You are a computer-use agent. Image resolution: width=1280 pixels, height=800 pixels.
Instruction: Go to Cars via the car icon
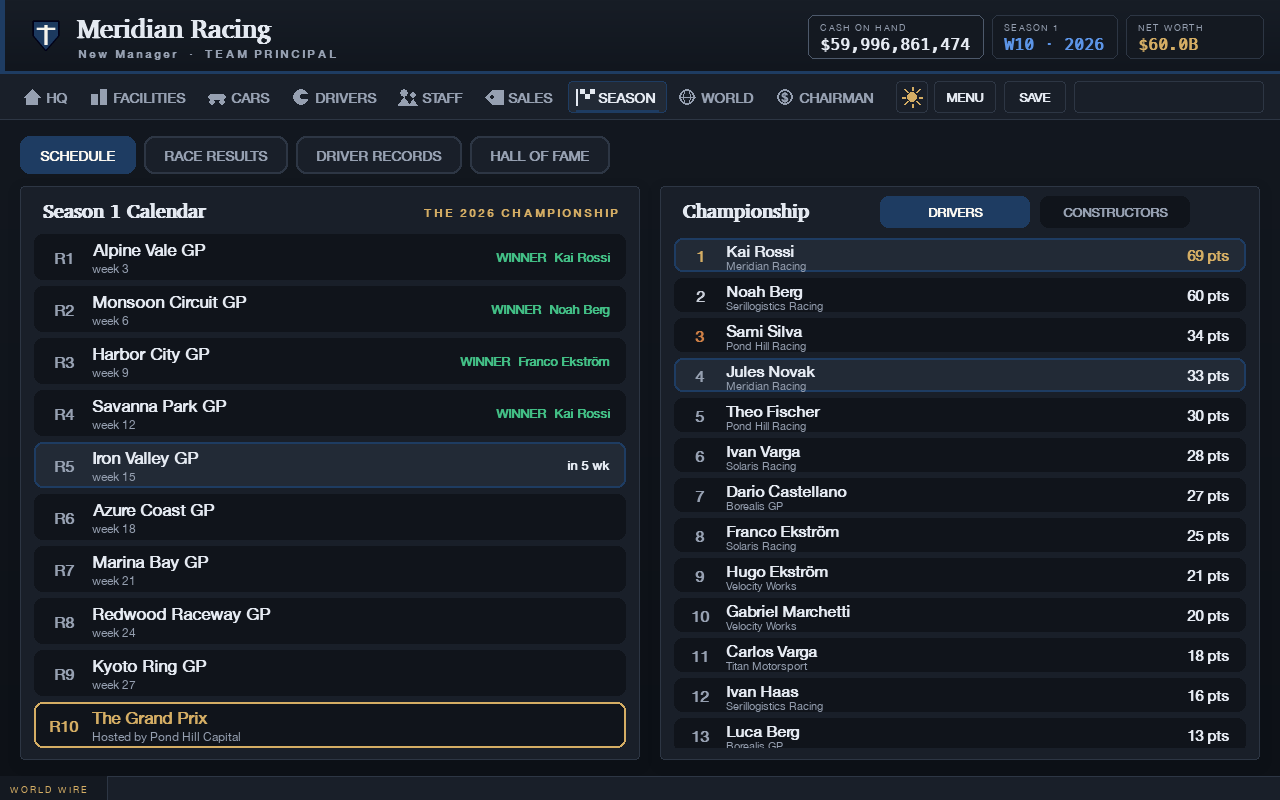pos(216,98)
